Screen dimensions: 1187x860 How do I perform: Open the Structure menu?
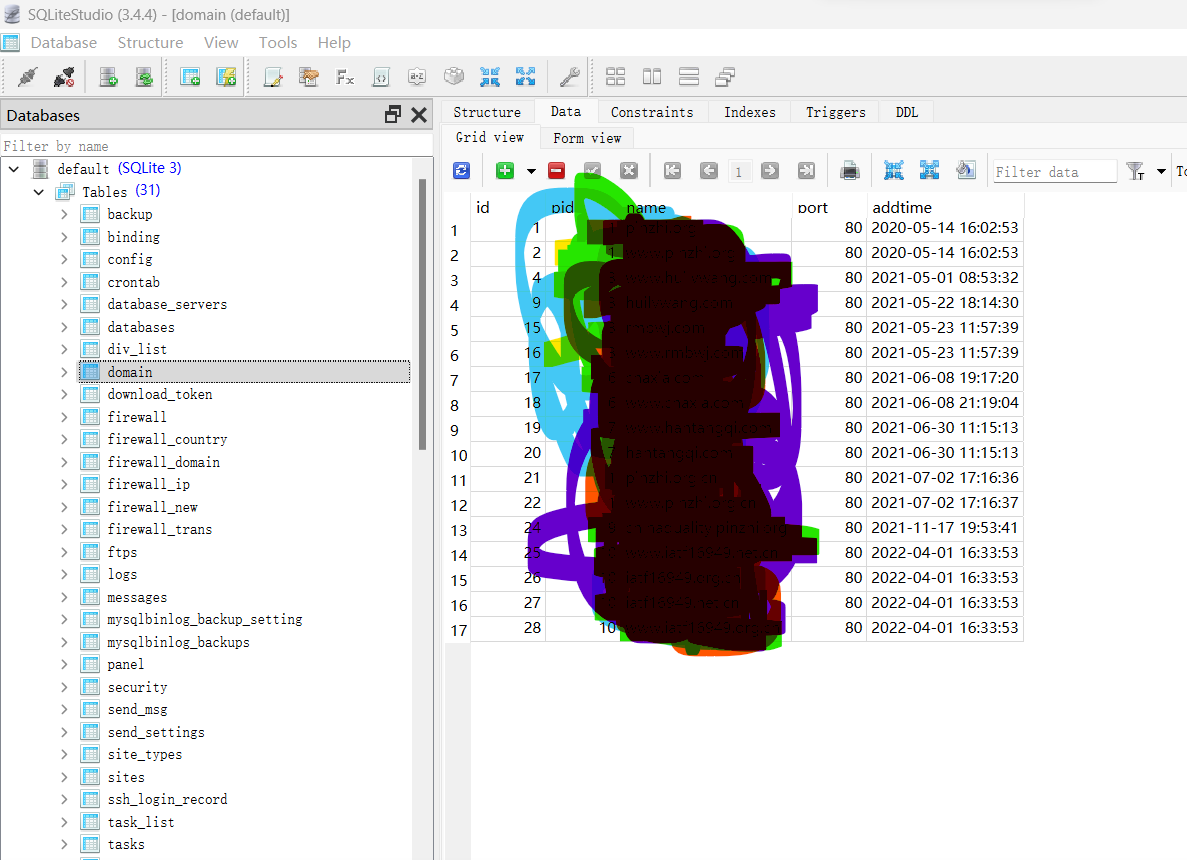(x=150, y=42)
